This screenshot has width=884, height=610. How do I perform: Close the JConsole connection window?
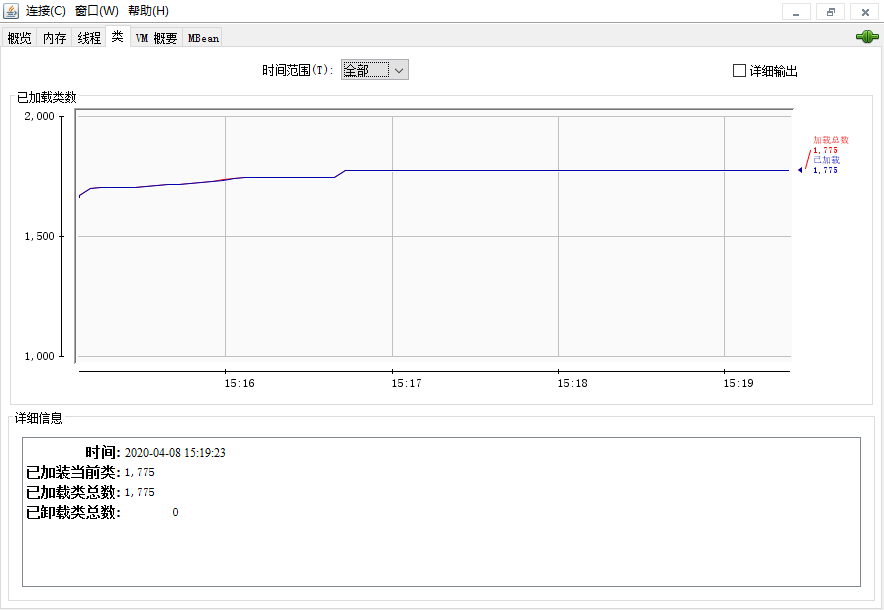(865, 12)
